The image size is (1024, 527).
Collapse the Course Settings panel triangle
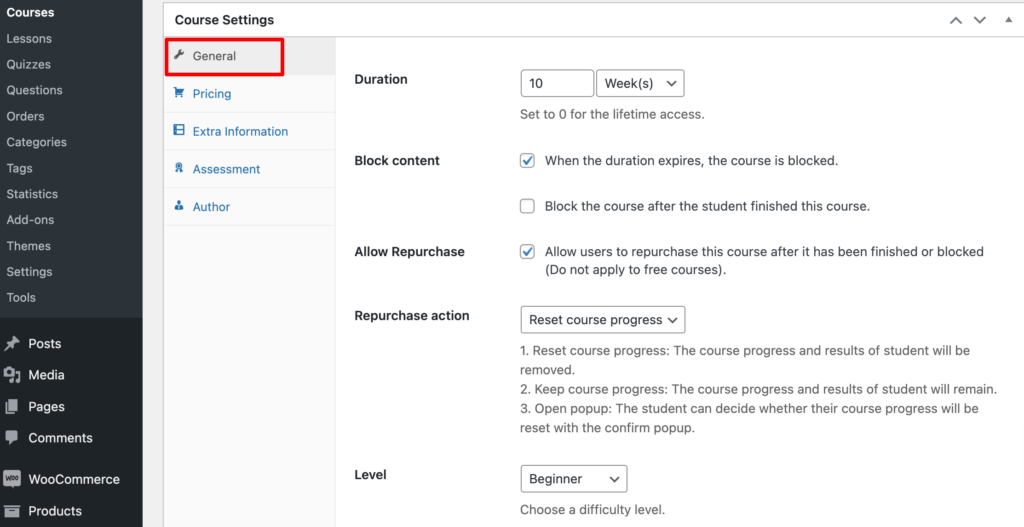[1008, 20]
